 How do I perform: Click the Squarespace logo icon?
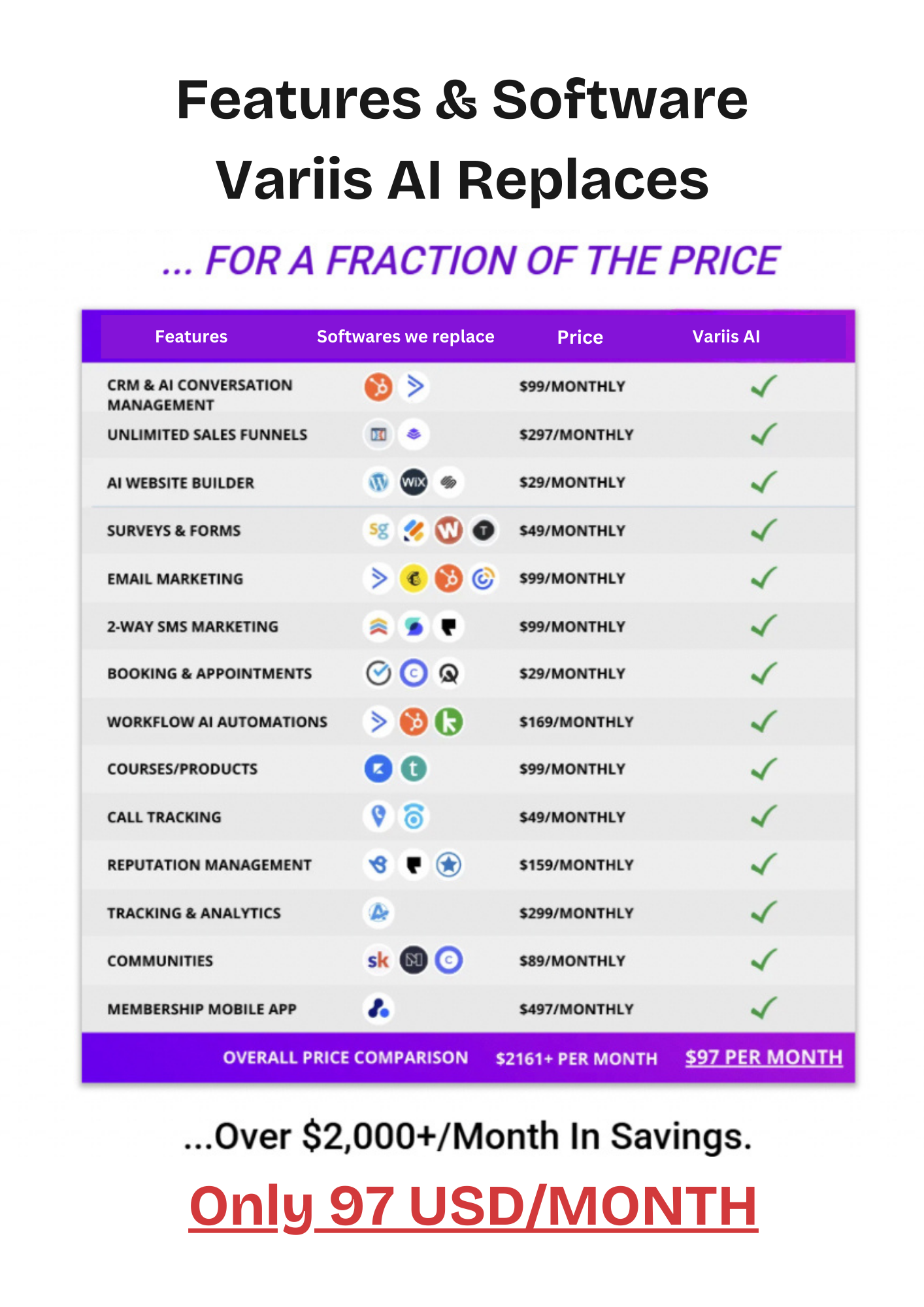coord(449,482)
